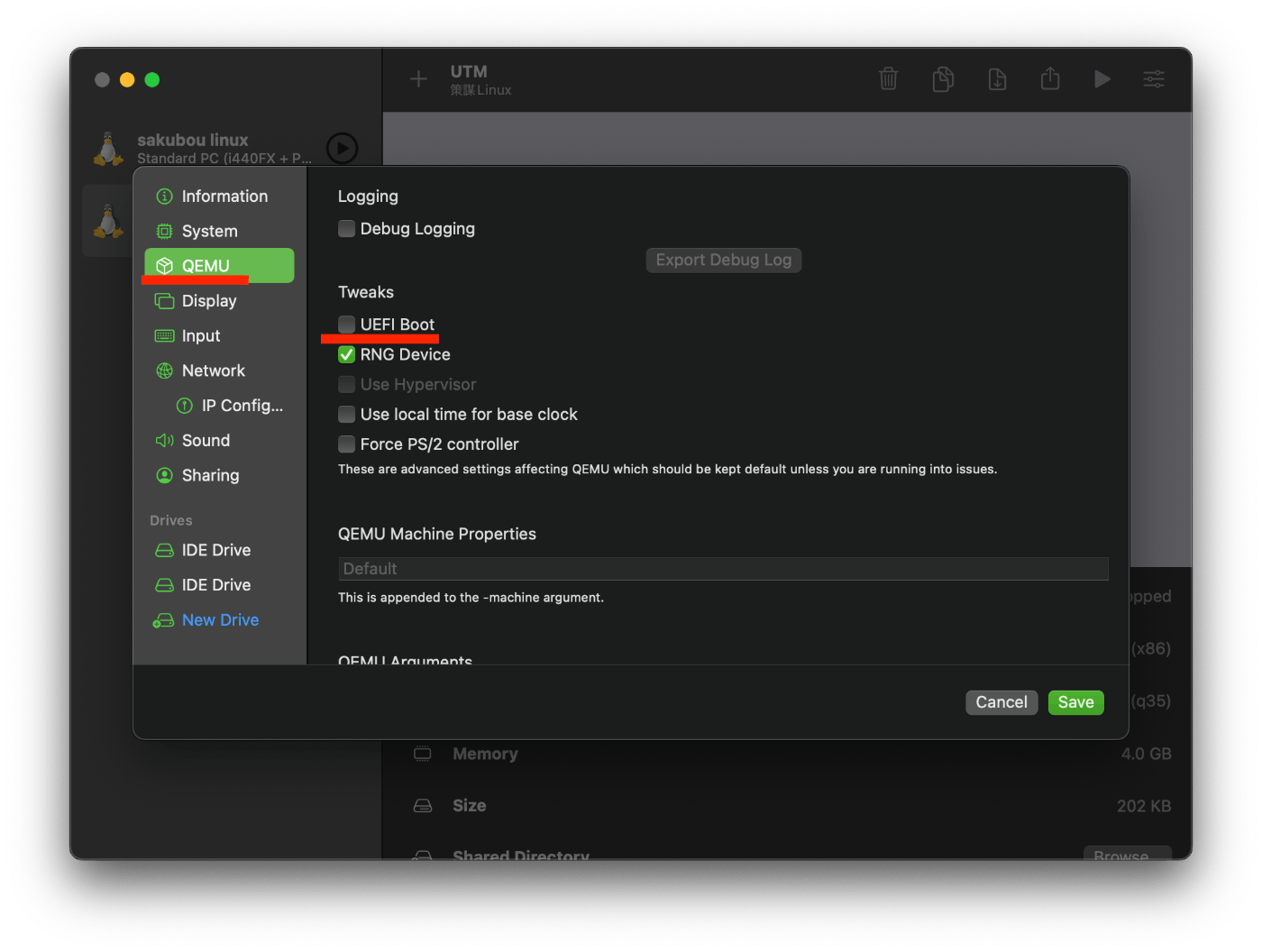Open the Sound settings section
This screenshot has height=952, width=1262.
pos(219,440)
